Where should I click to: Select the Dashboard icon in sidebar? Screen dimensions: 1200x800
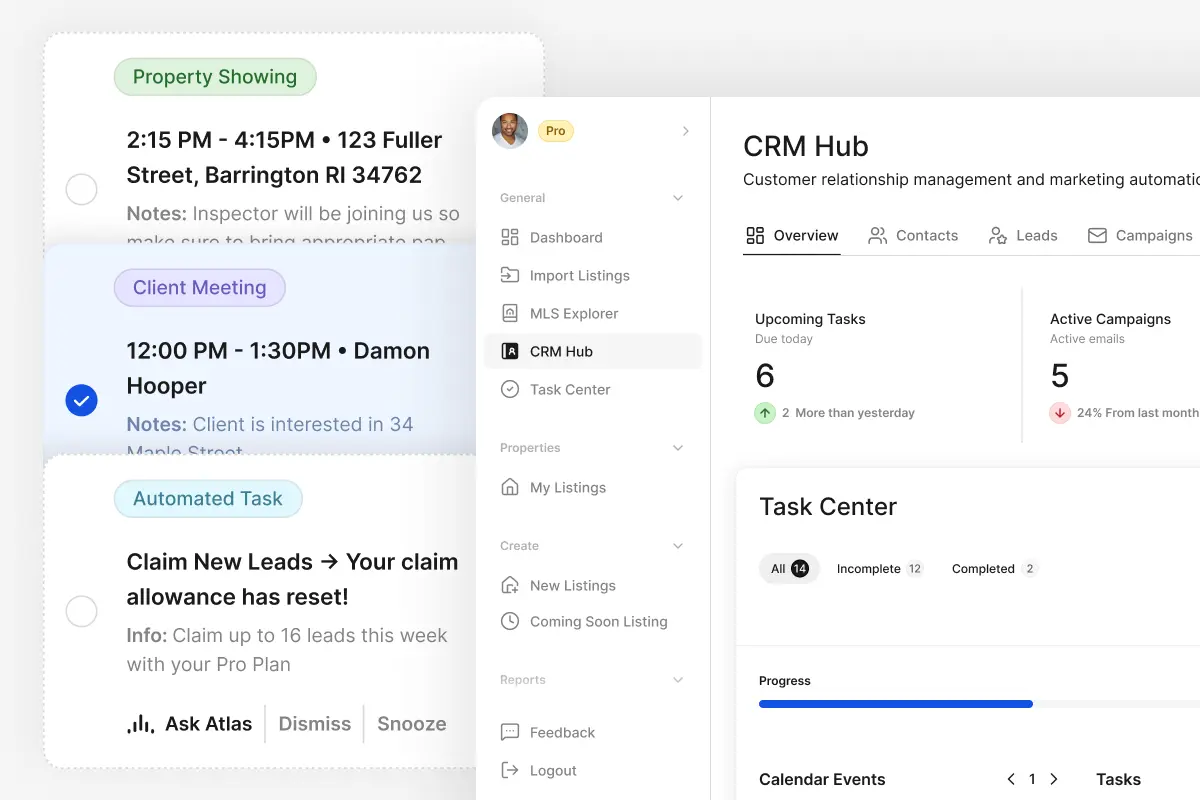(x=510, y=237)
